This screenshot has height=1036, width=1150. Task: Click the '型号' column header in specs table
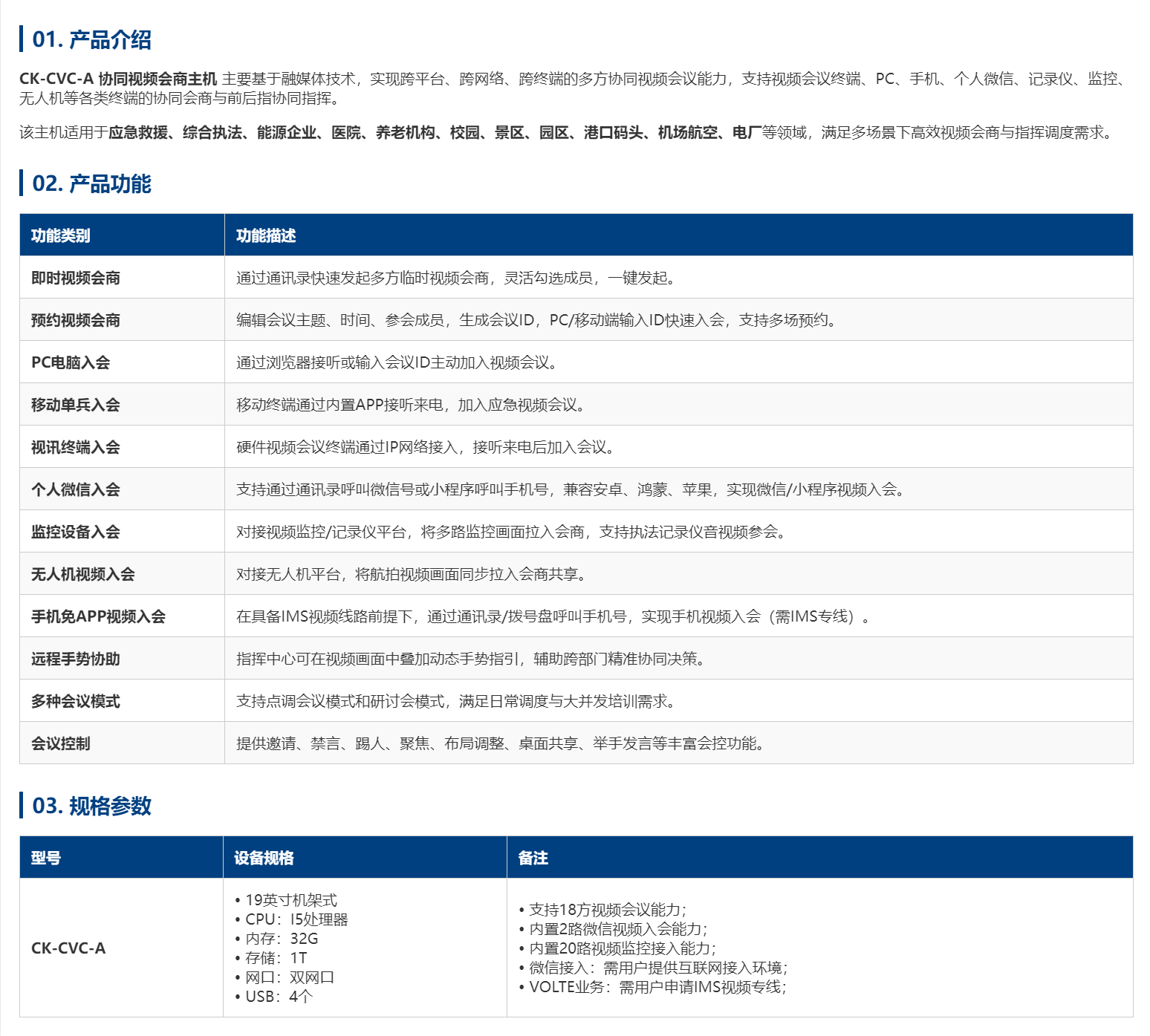click(45, 858)
